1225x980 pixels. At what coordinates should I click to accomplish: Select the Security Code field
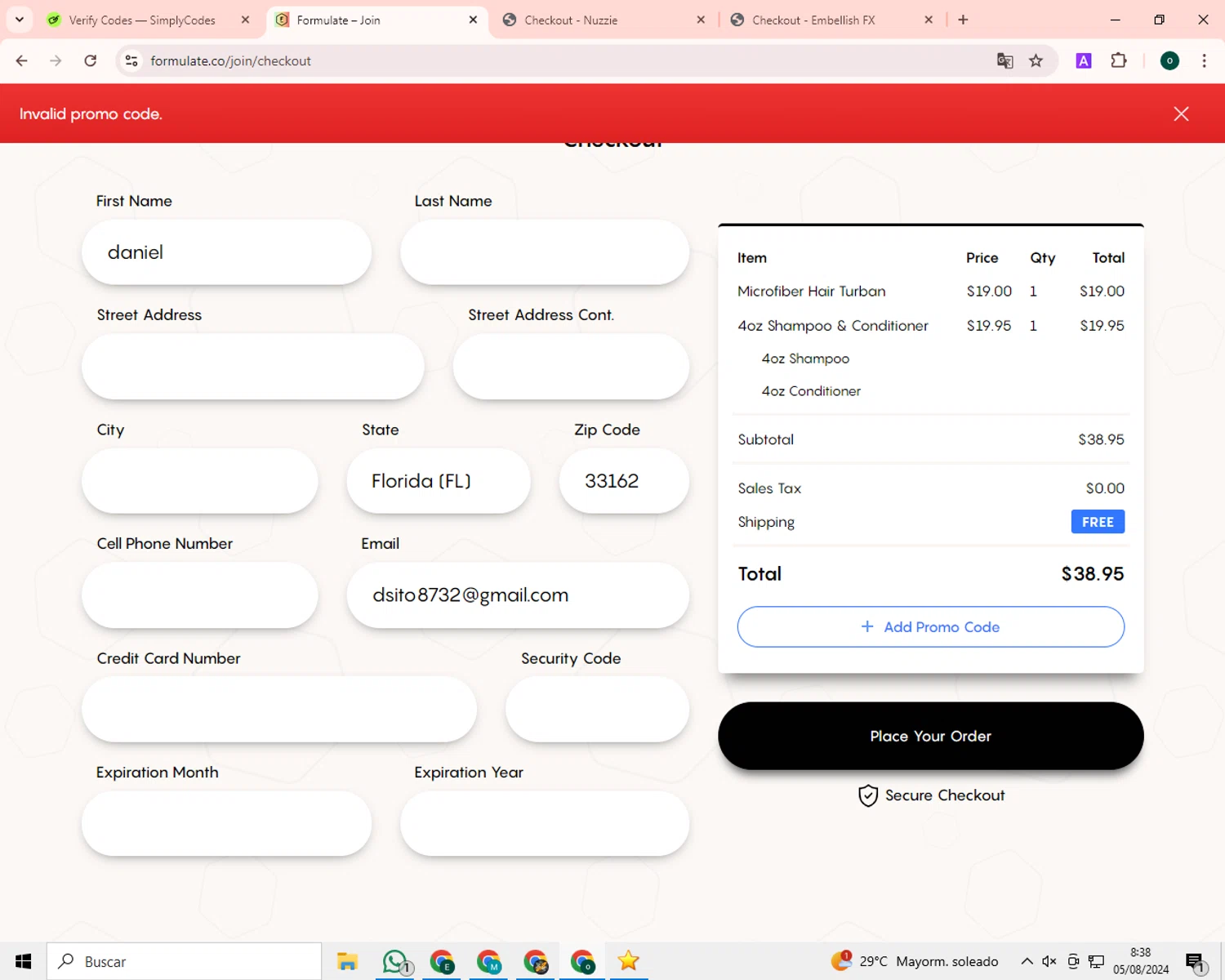[x=597, y=709]
